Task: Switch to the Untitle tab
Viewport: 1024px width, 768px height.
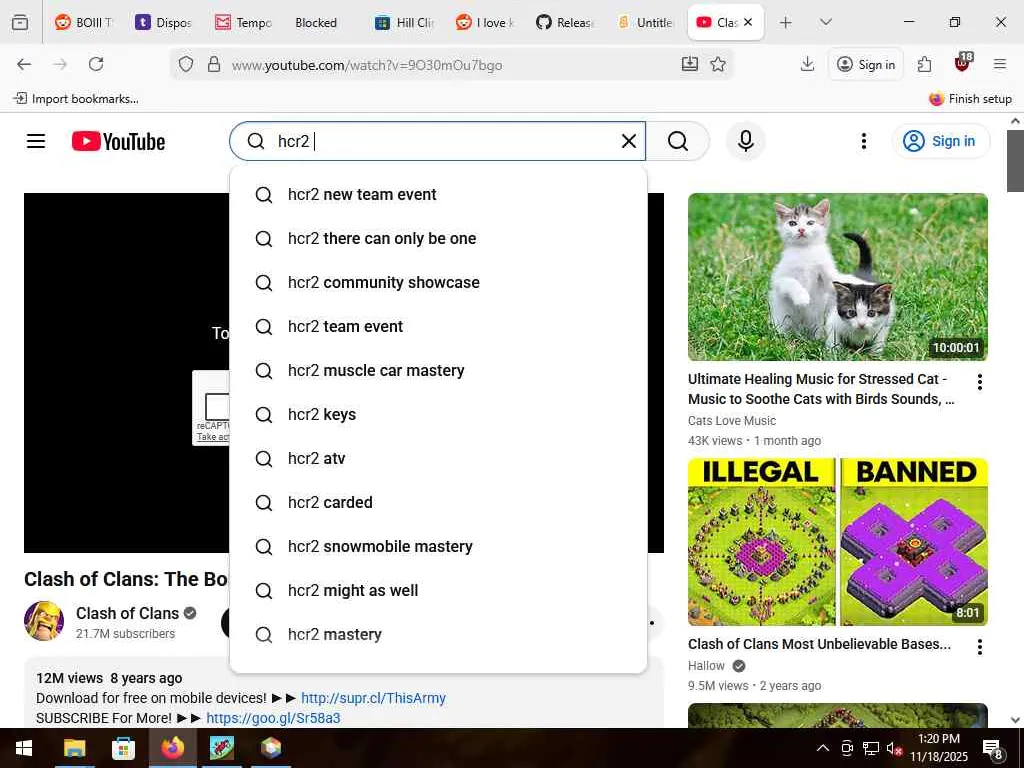Action: (x=646, y=22)
